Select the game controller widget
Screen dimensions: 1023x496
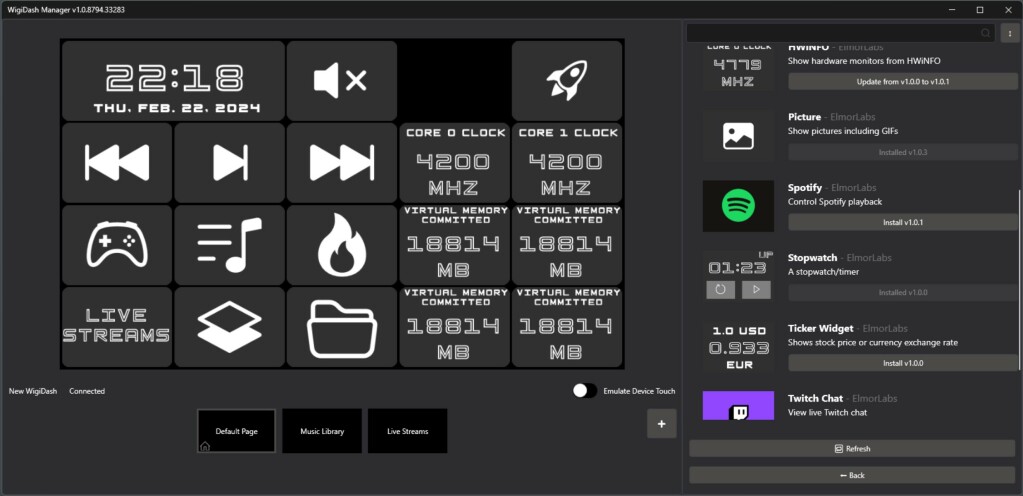tap(117, 245)
